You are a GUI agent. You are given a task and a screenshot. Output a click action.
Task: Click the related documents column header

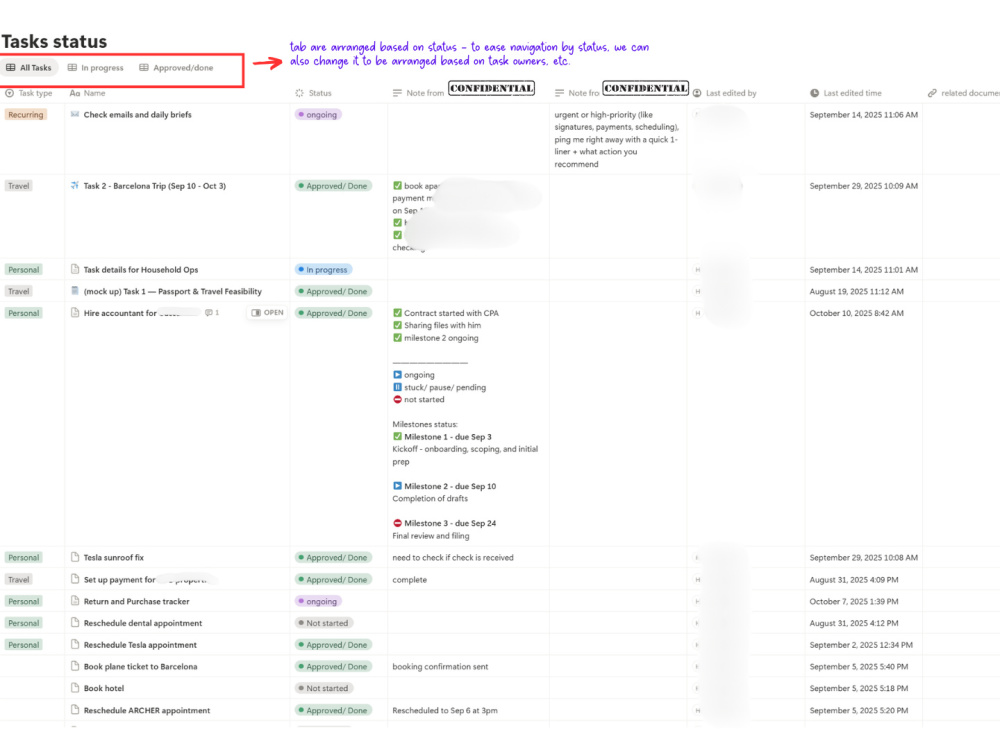pos(964,93)
